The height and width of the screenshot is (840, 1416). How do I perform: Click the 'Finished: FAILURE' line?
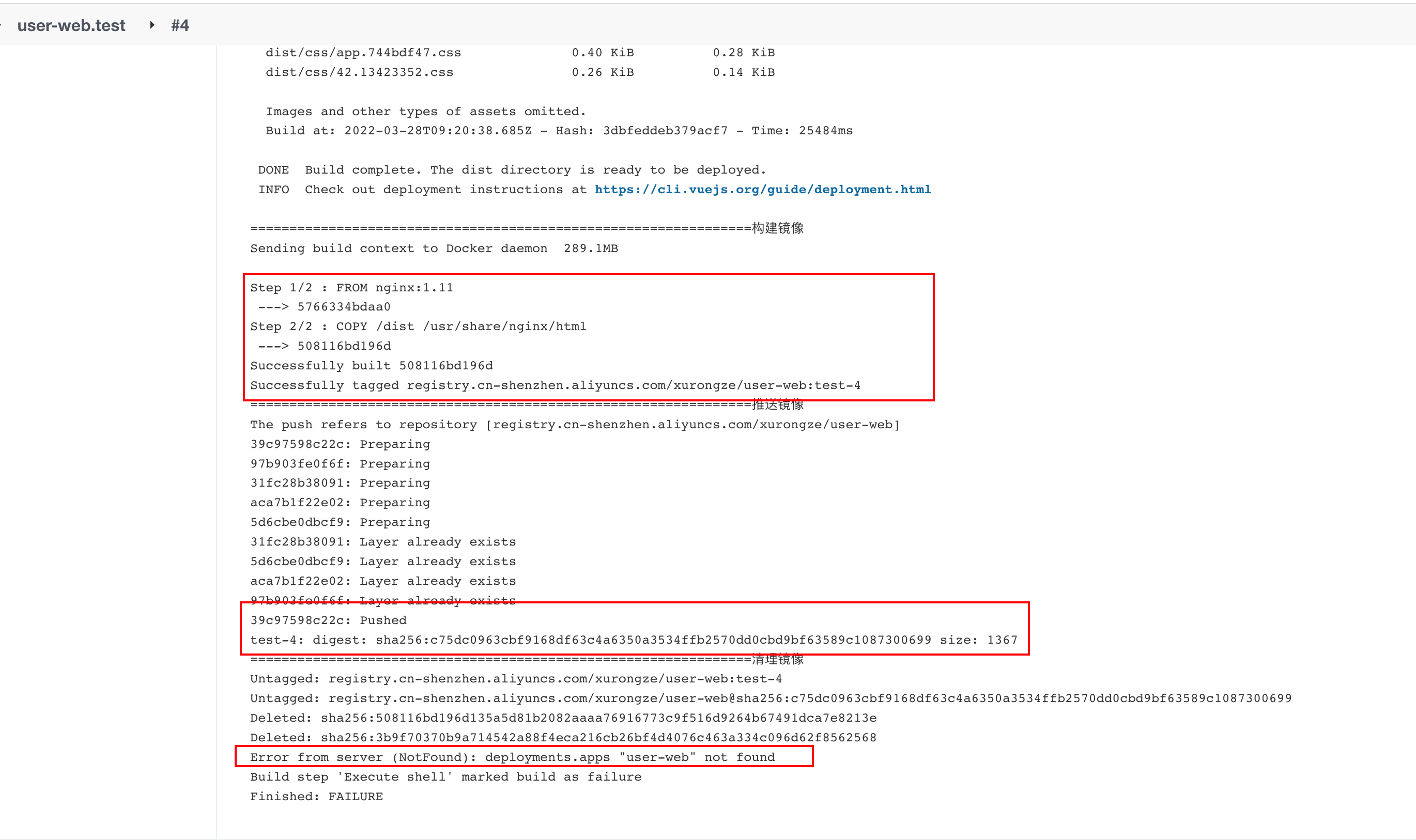pyautogui.click(x=316, y=797)
